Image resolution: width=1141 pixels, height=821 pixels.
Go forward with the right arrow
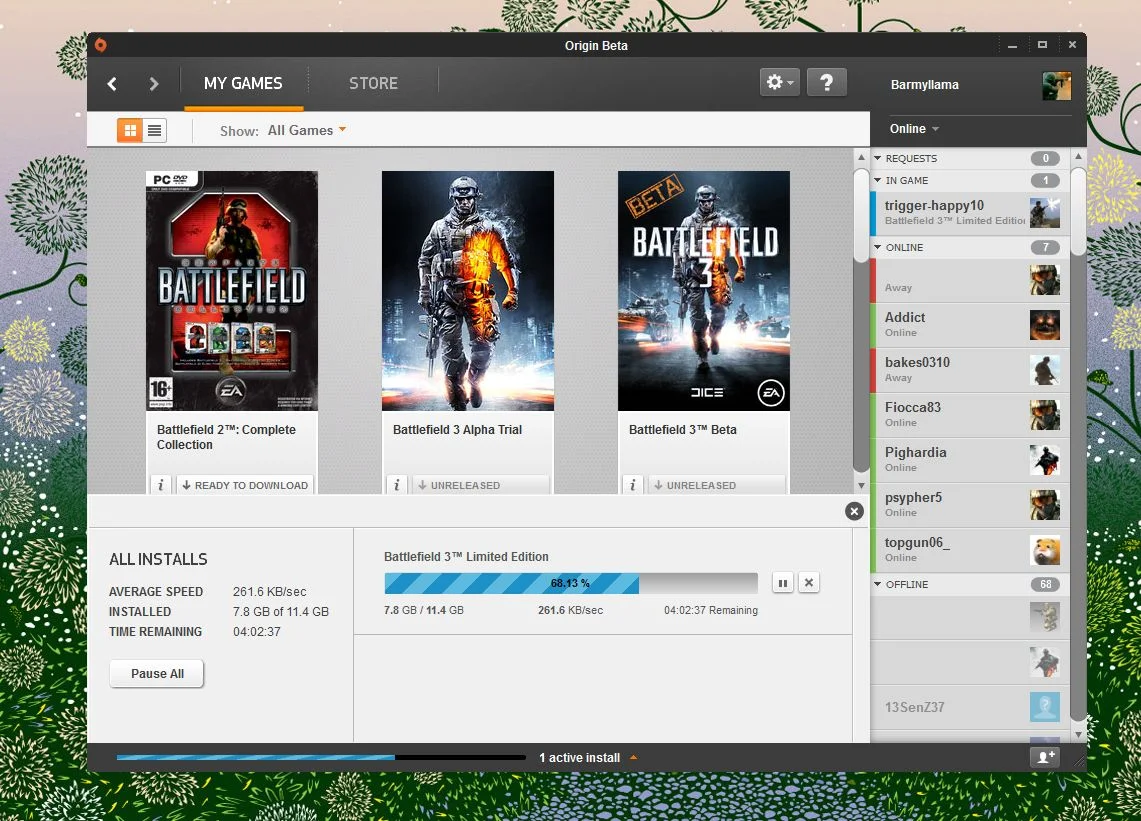[154, 84]
